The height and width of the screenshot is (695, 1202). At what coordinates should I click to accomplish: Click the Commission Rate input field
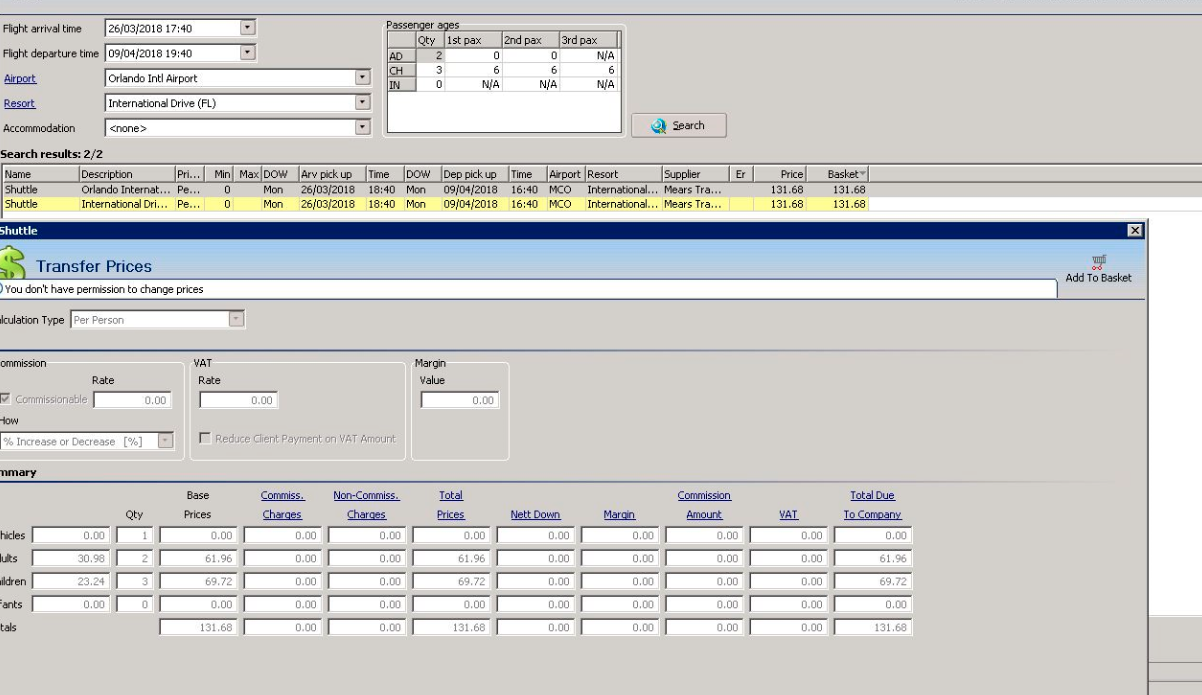click(132, 400)
